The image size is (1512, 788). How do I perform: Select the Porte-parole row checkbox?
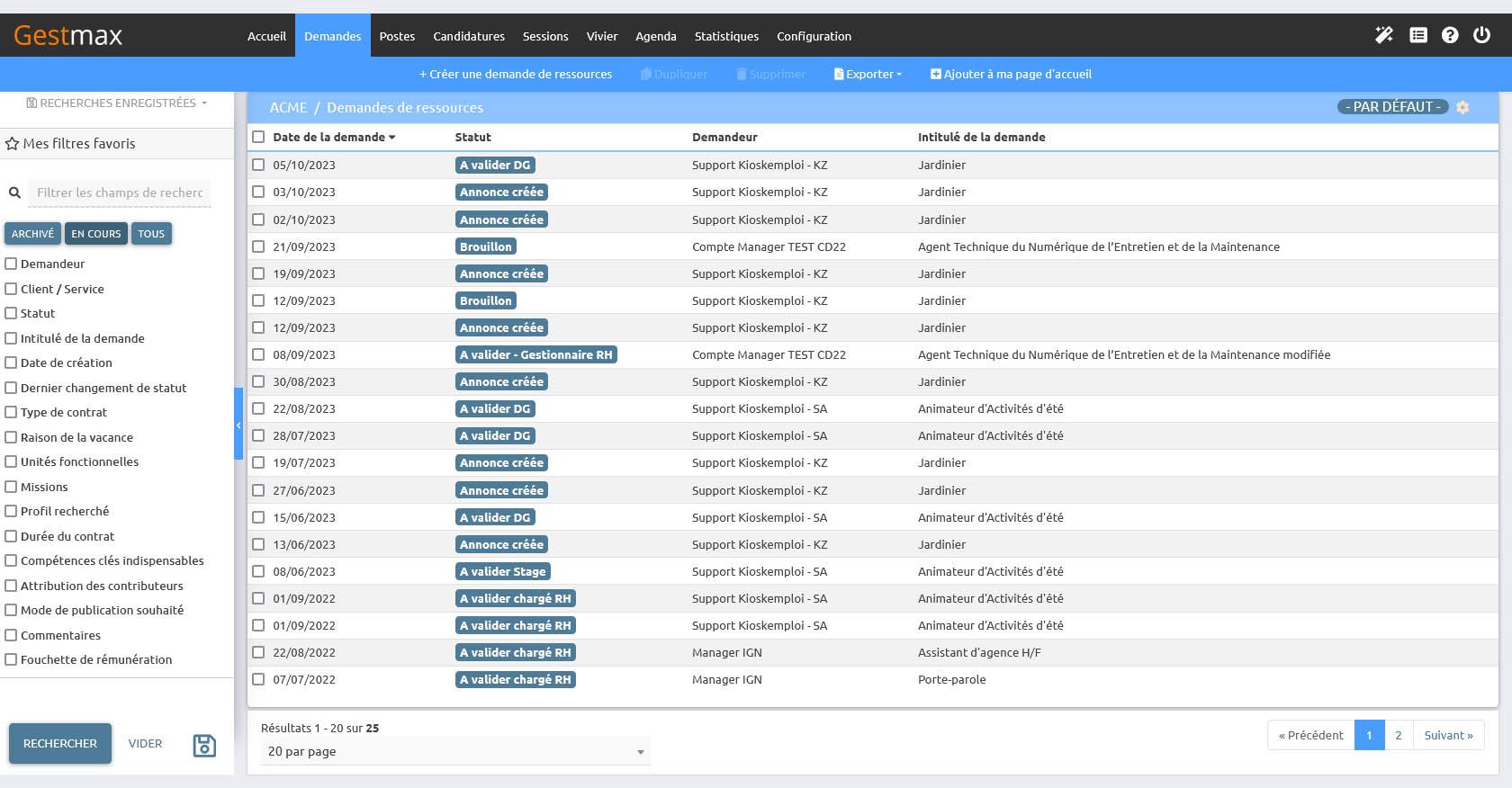[x=258, y=679]
